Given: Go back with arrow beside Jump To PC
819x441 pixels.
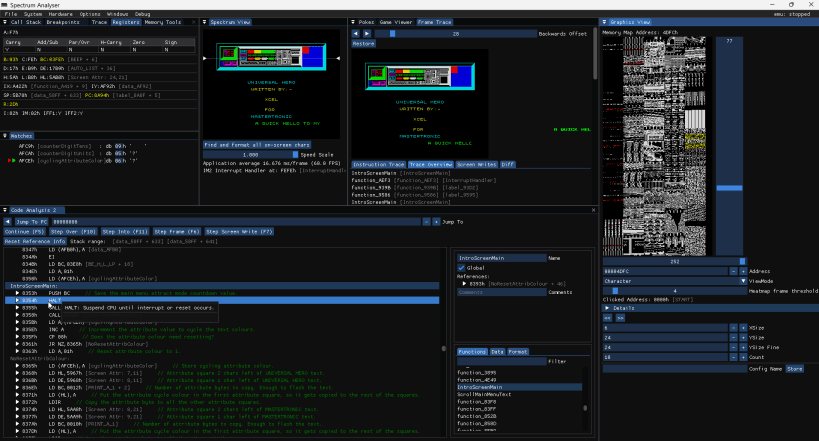Looking at the screenshot, I should coord(7,222).
